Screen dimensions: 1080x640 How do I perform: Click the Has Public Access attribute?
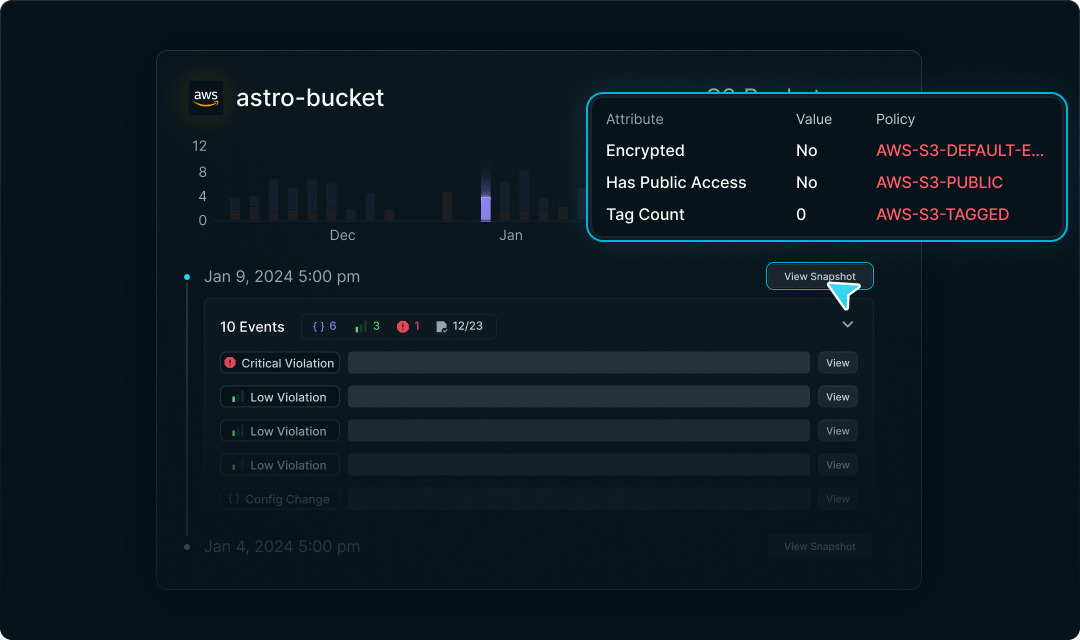tap(676, 183)
